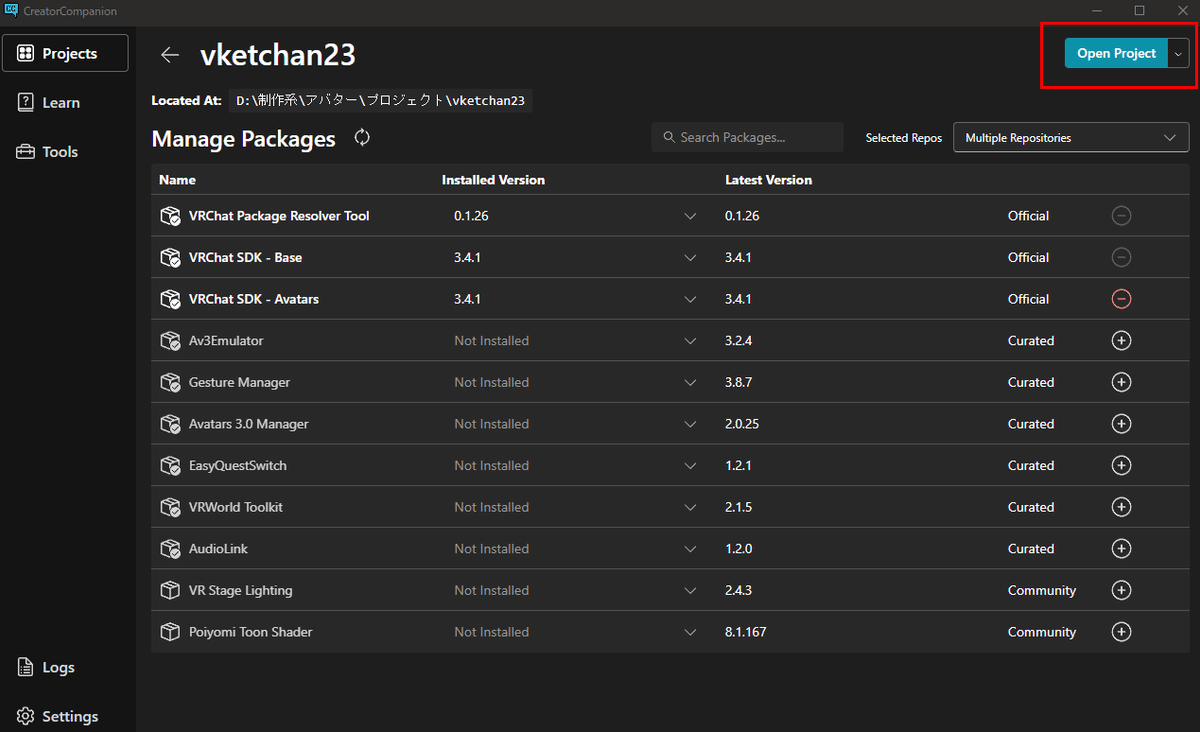Refresh packages with the circular arrows icon
Viewport: 1200px width, 732px height.
pos(362,138)
